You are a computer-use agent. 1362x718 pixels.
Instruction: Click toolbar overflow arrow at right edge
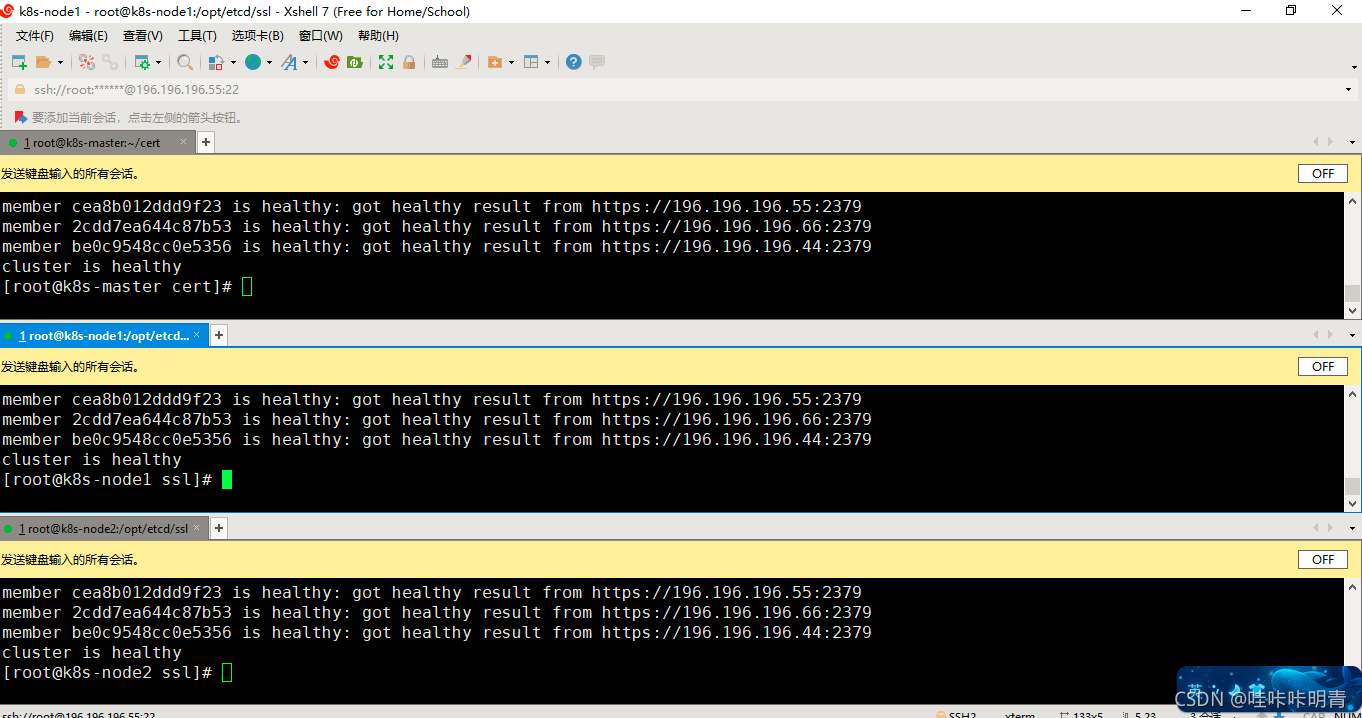coord(1352,67)
